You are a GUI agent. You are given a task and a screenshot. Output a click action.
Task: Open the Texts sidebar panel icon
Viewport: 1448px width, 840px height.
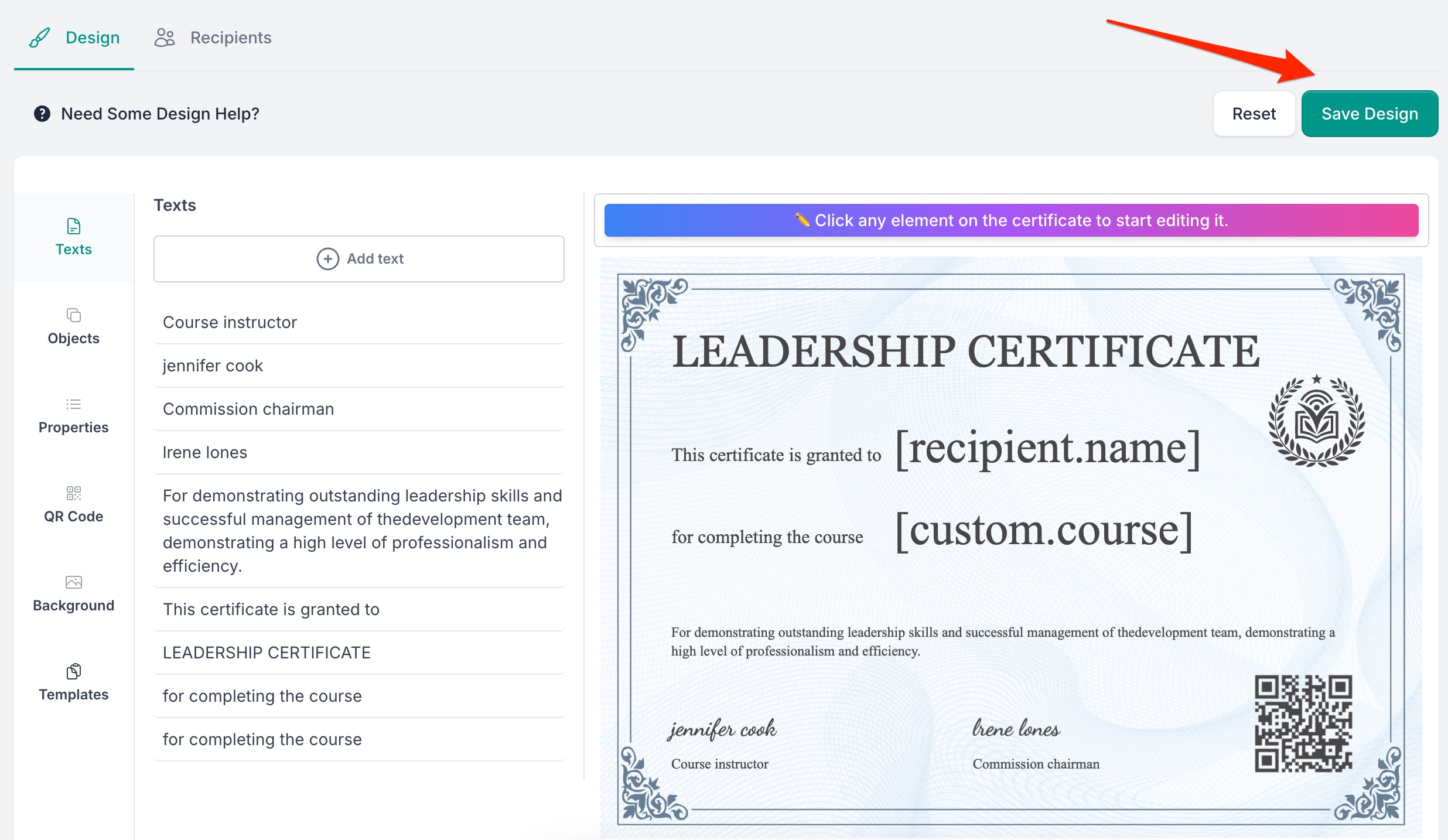[x=74, y=226]
